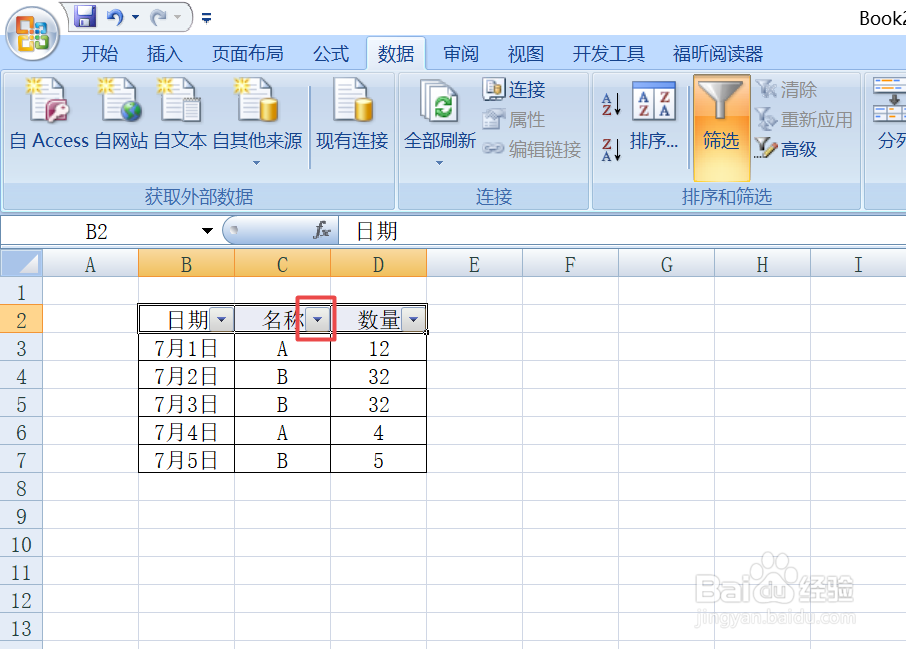
Task: Sort descending Z to A
Action: [611, 149]
